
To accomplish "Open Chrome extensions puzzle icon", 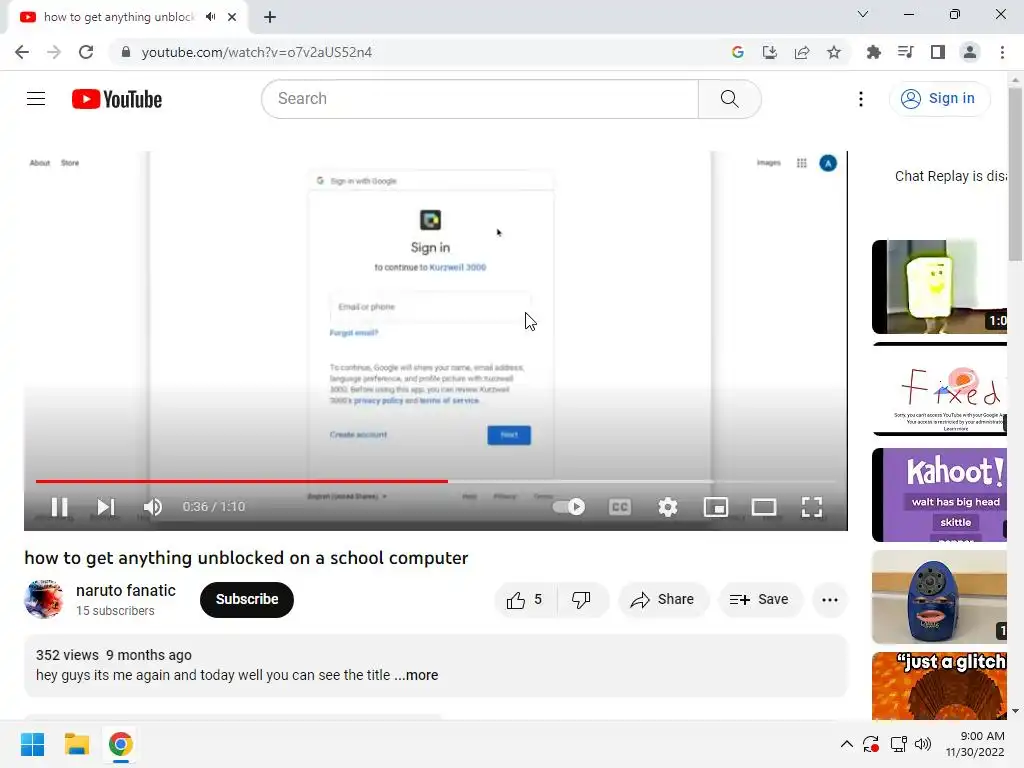I will pos(873,52).
